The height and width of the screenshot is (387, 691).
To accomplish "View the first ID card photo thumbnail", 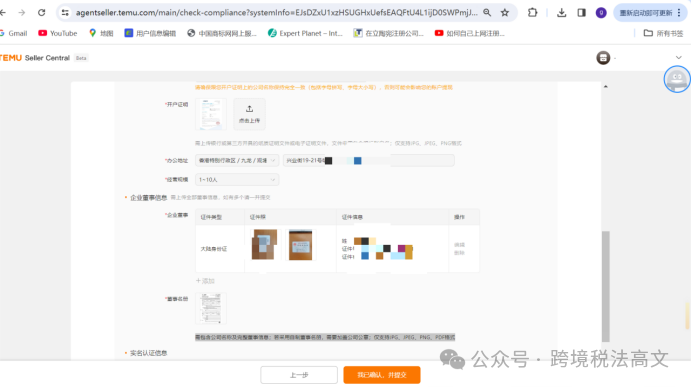I will tap(264, 245).
